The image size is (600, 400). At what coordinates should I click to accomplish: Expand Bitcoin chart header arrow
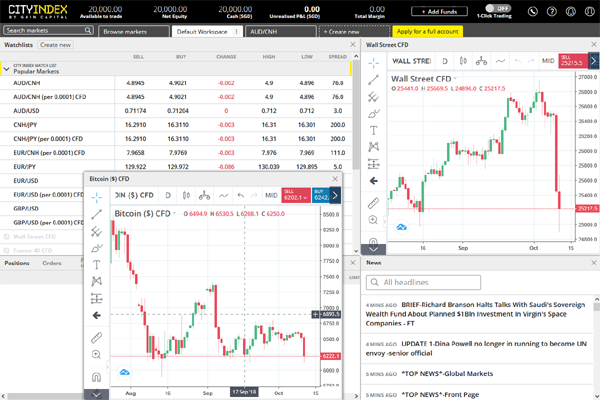(335, 196)
